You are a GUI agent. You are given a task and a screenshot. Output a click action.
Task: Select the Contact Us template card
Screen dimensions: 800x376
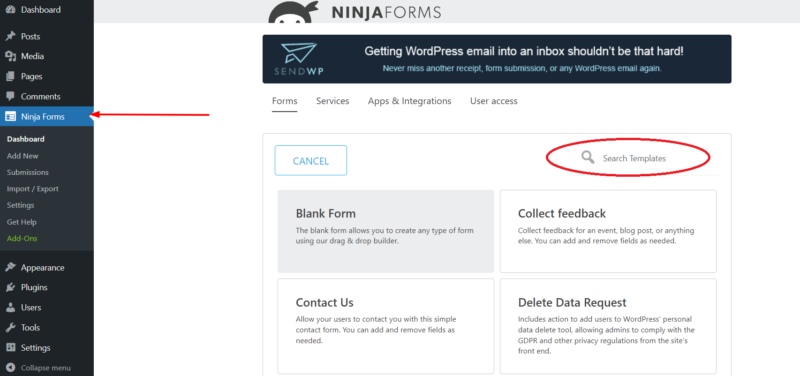click(x=386, y=326)
